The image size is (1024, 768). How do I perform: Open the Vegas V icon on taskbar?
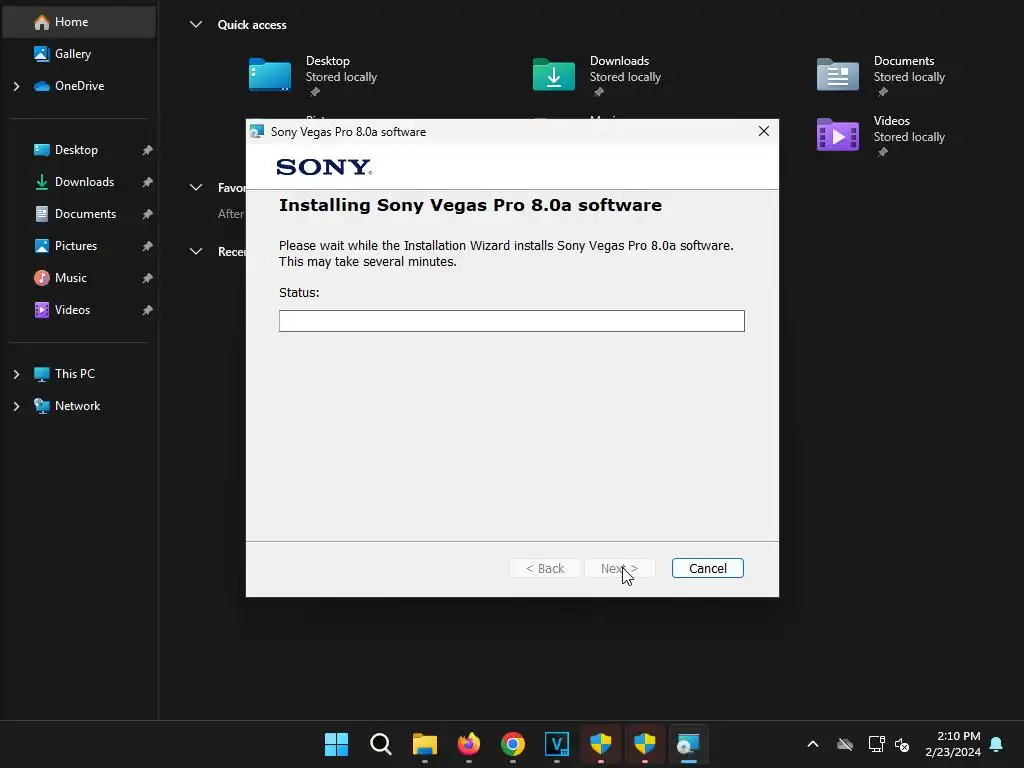[556, 744]
